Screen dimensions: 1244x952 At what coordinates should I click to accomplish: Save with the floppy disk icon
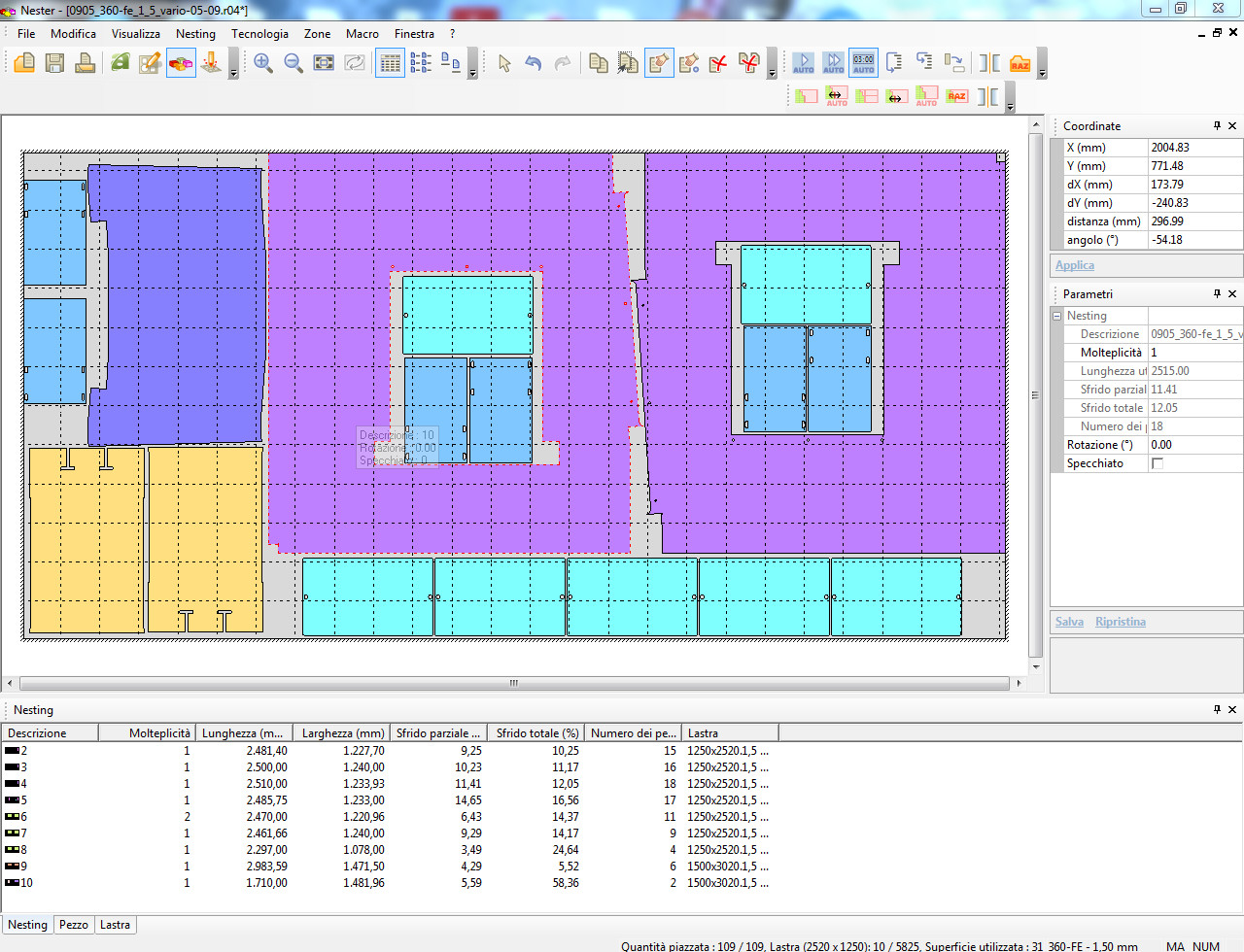tap(55, 63)
